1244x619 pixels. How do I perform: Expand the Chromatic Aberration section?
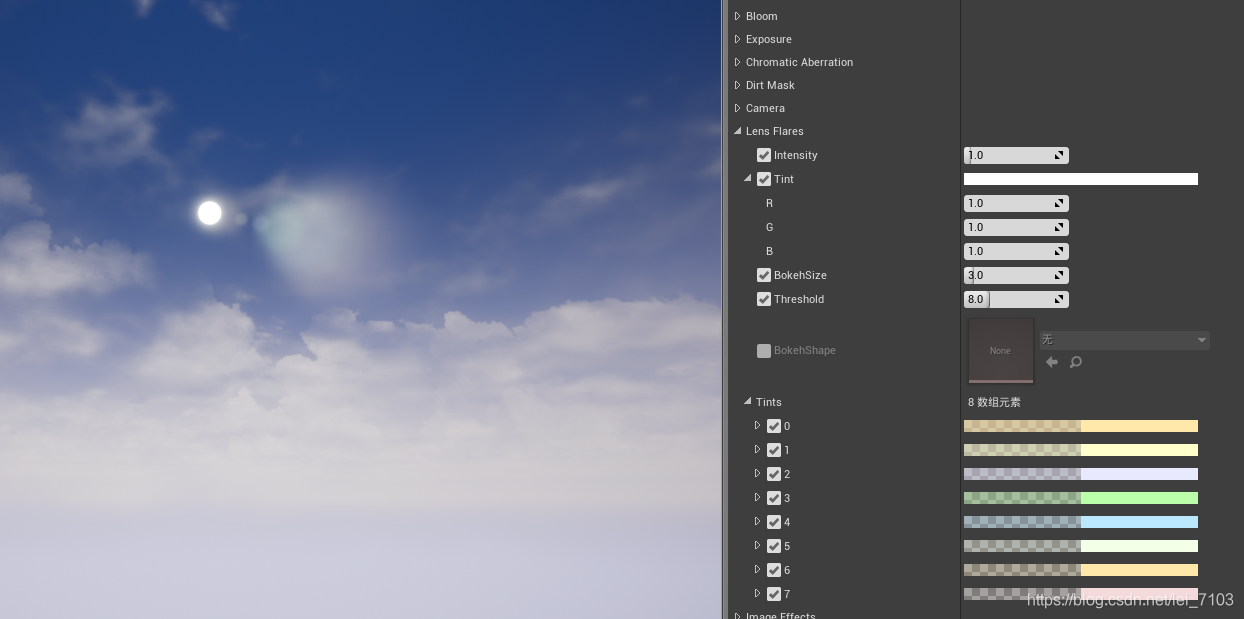(737, 62)
